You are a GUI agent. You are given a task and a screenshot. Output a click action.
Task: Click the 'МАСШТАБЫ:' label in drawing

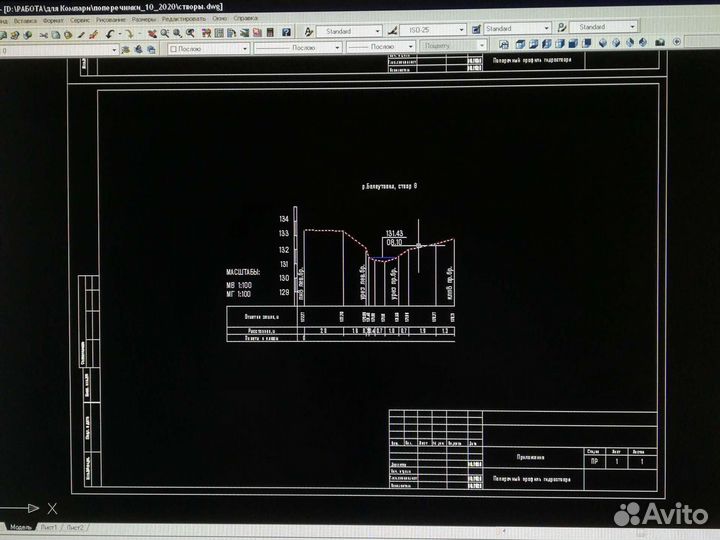(243, 272)
